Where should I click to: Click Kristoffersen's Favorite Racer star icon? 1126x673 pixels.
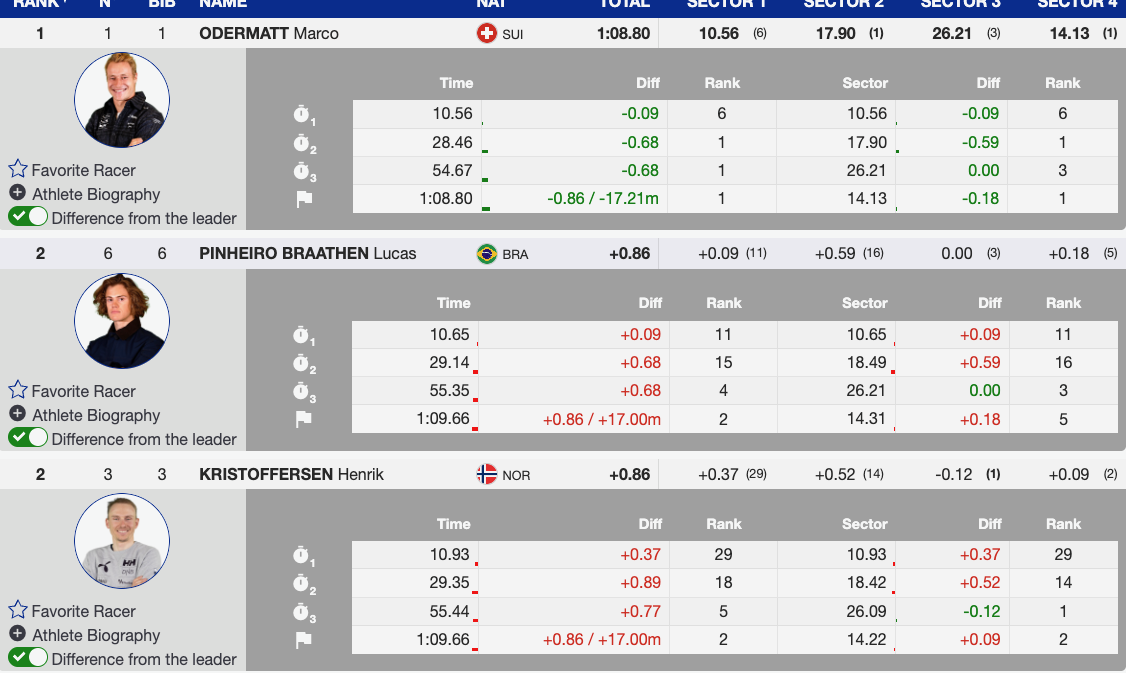pos(18,610)
